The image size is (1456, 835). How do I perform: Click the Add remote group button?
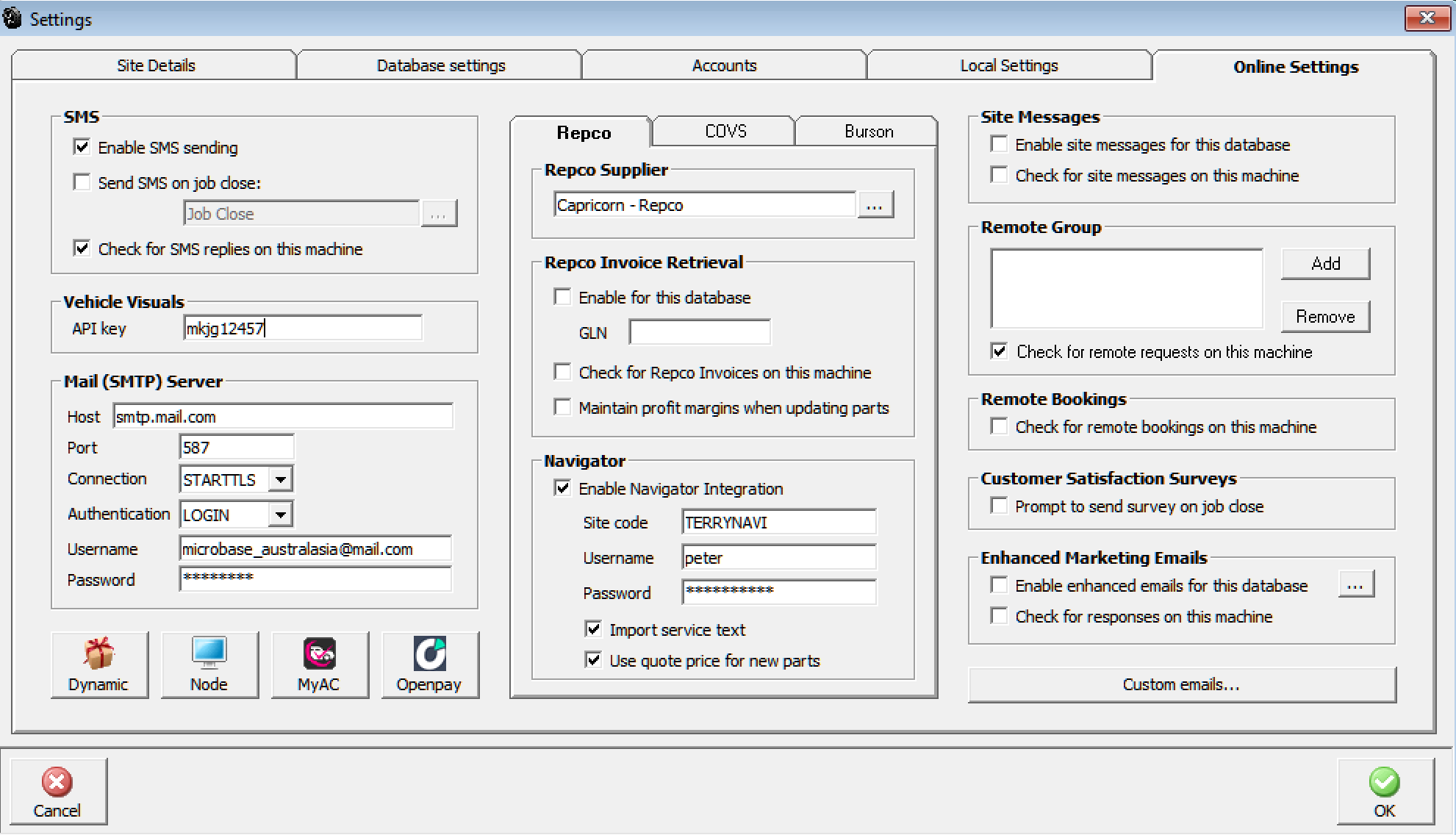click(1324, 263)
